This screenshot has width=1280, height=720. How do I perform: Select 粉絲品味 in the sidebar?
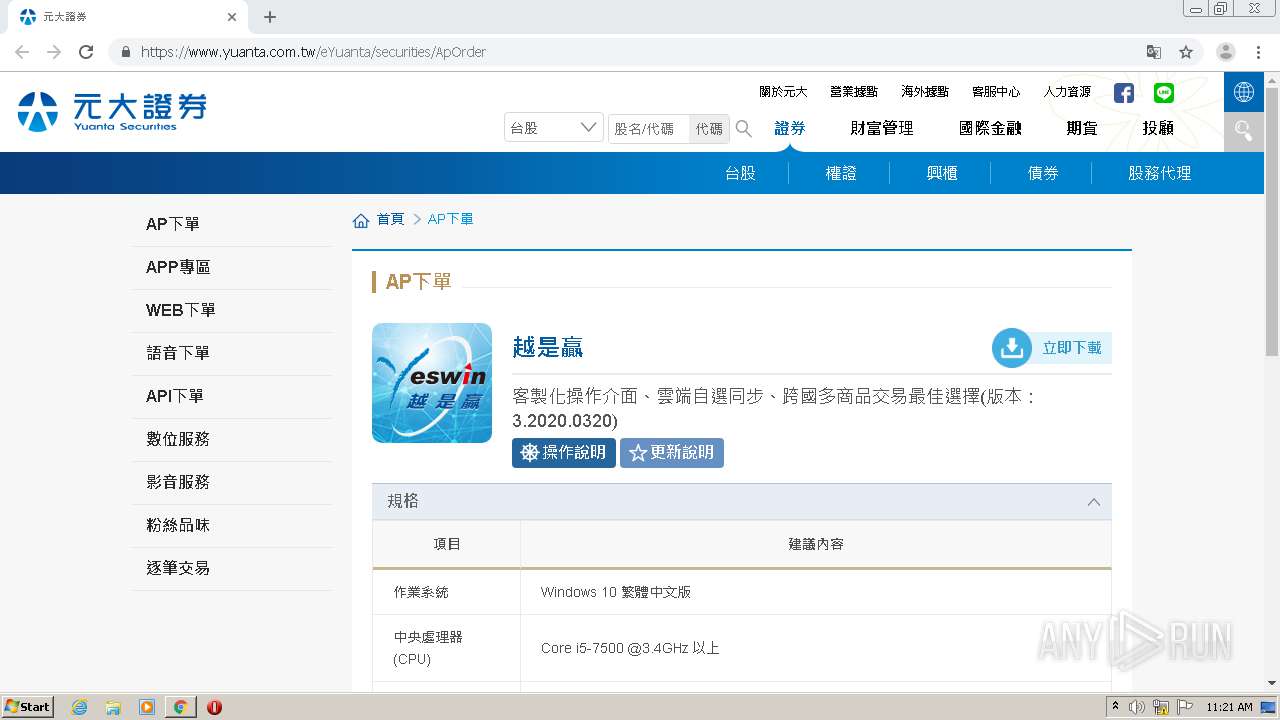click(x=232, y=525)
